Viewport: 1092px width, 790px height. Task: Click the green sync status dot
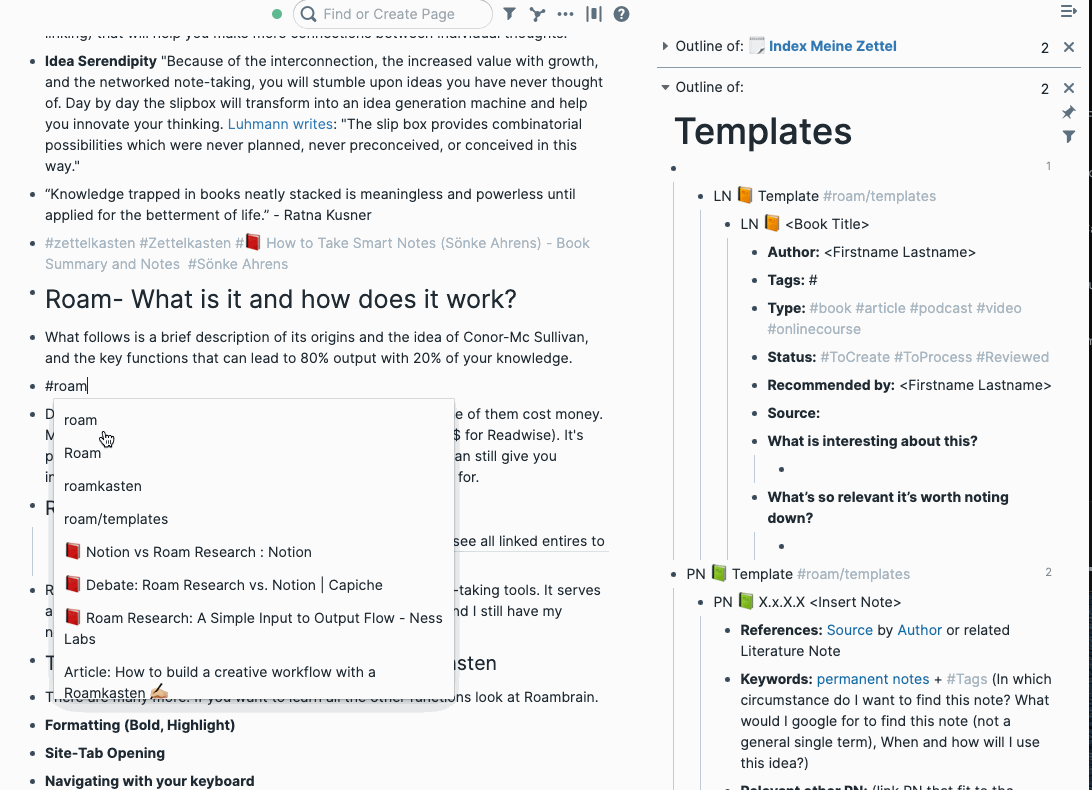point(276,14)
